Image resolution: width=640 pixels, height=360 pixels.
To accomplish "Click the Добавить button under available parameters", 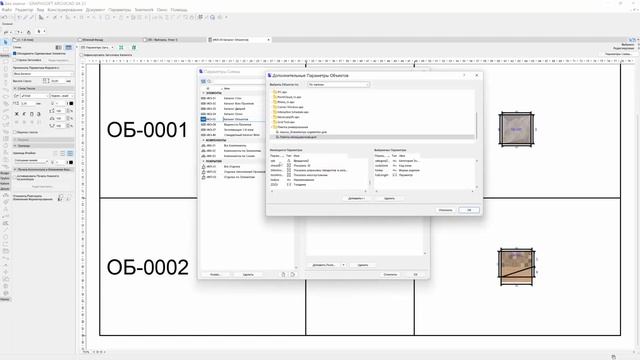I will [x=356, y=198].
